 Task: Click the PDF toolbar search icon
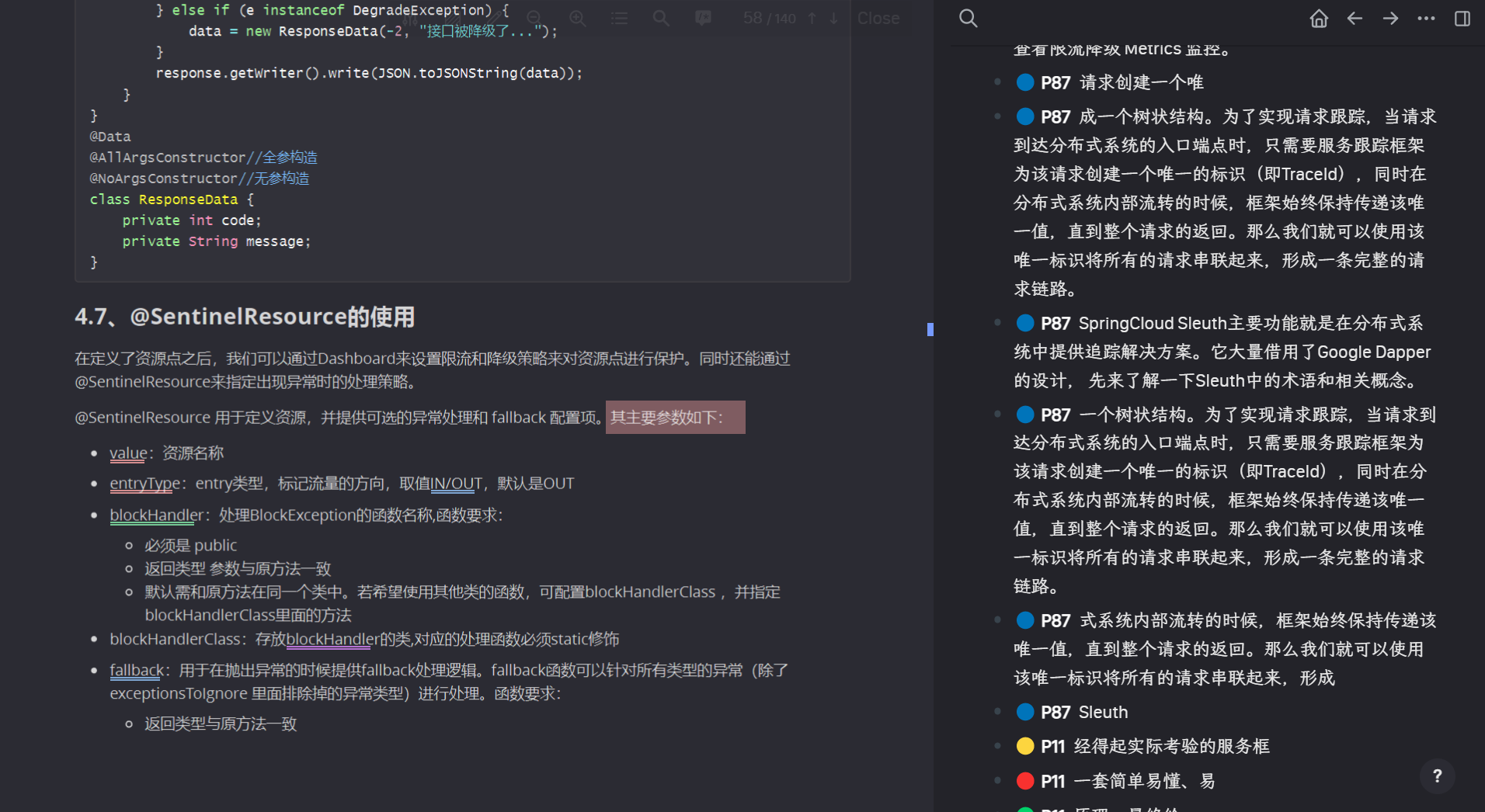pos(661,18)
